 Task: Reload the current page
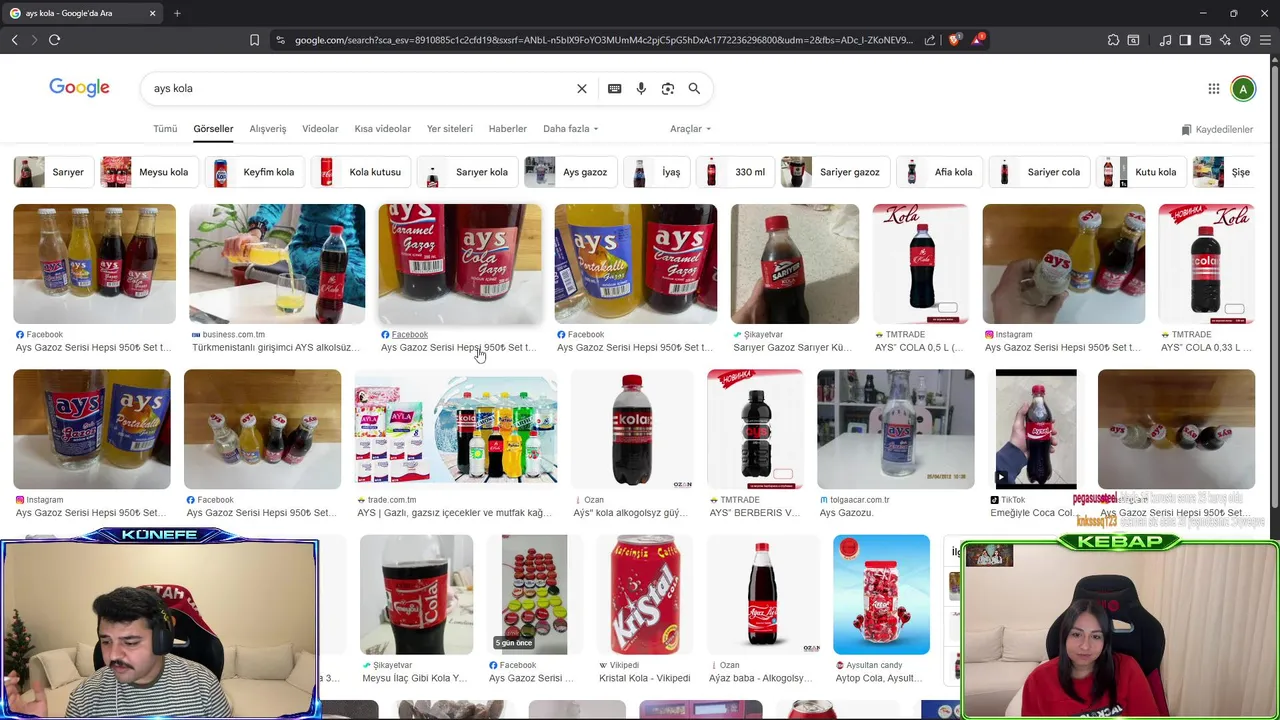click(x=54, y=40)
